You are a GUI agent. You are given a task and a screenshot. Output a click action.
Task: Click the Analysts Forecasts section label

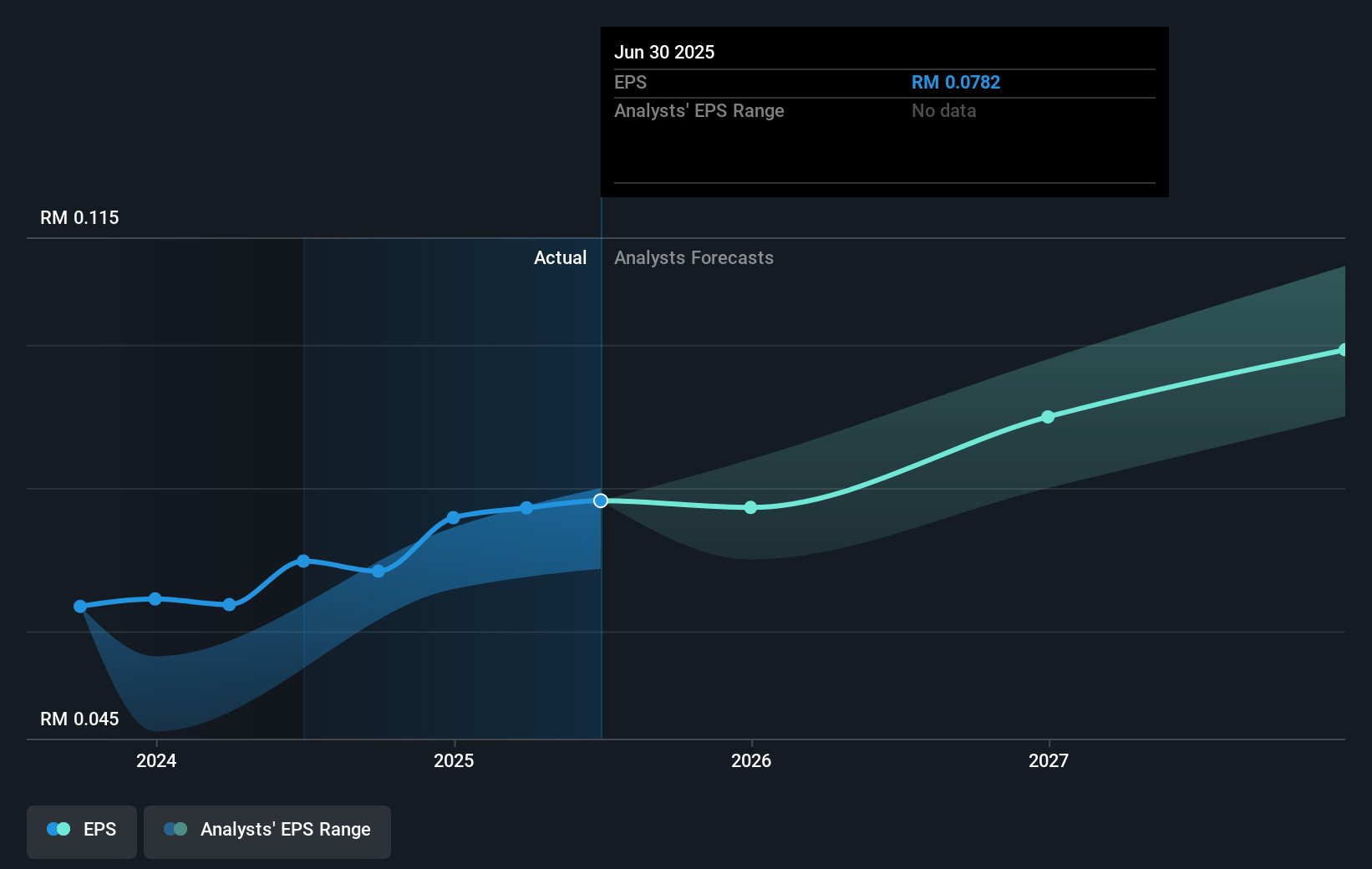click(694, 257)
